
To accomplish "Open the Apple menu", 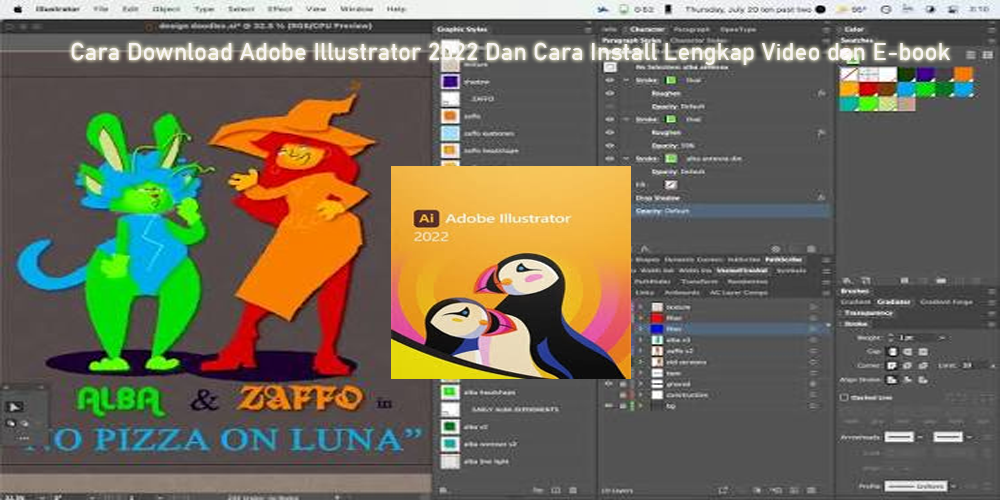I will pos(17,9).
